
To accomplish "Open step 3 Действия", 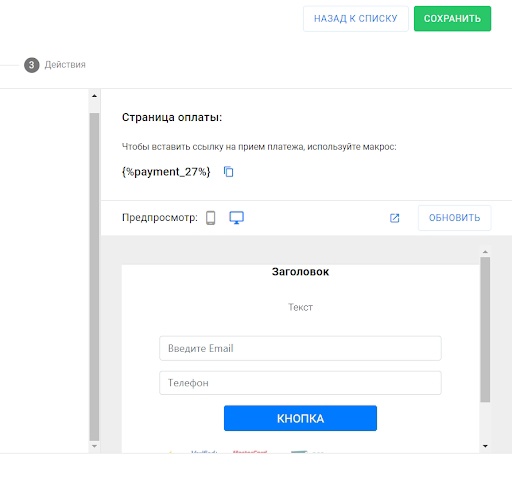I will [x=55, y=65].
